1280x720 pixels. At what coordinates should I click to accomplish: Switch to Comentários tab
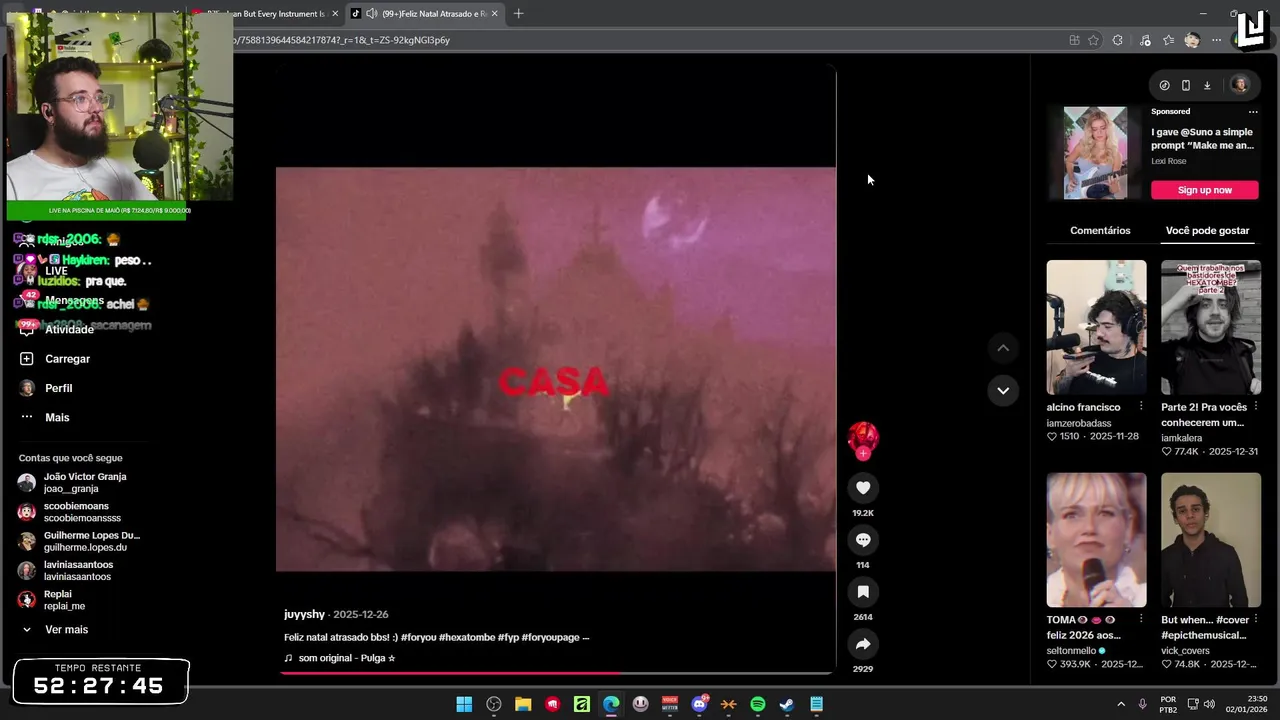(1100, 230)
